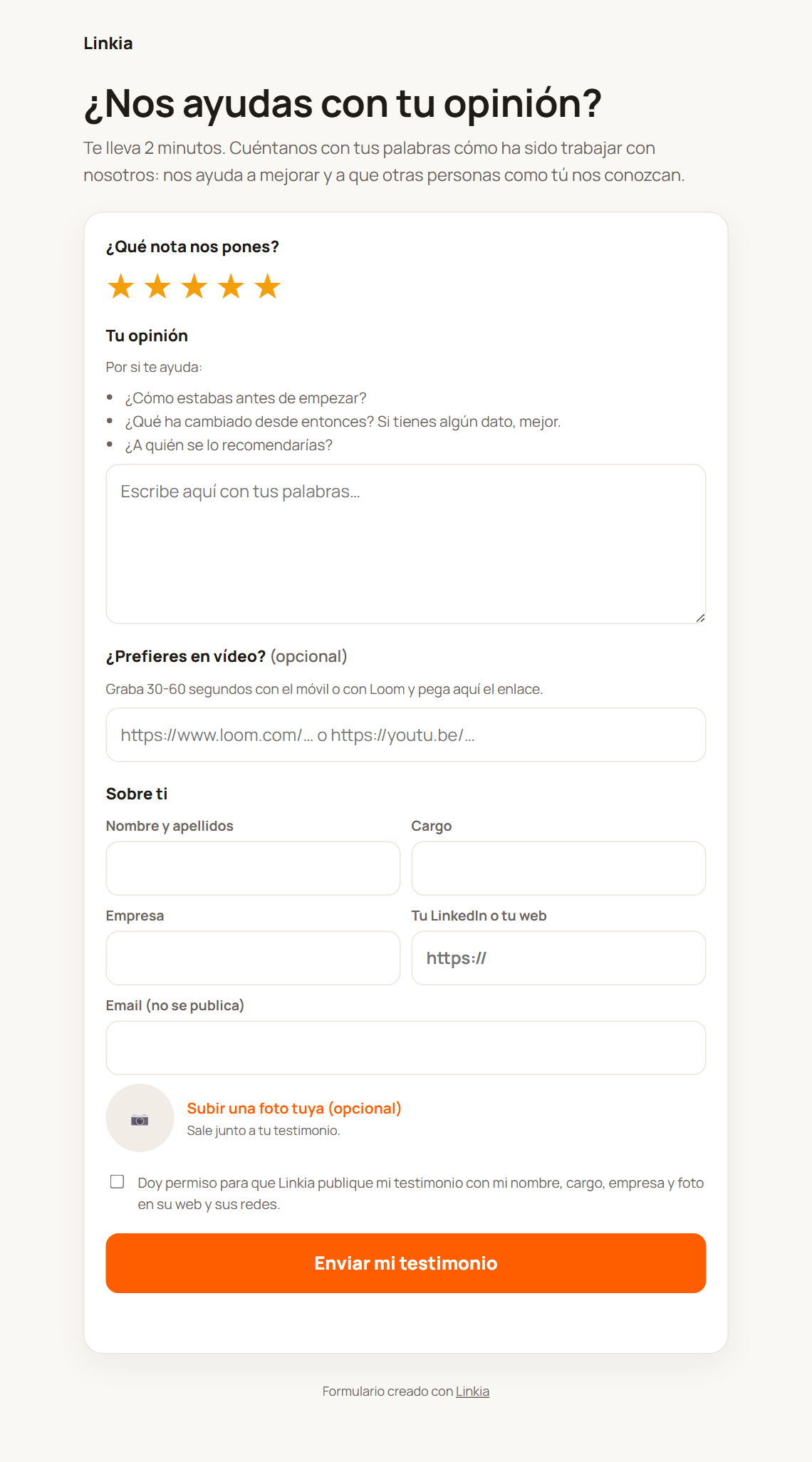
Task: Click Enviar mi testimonio button
Action: [406, 1263]
